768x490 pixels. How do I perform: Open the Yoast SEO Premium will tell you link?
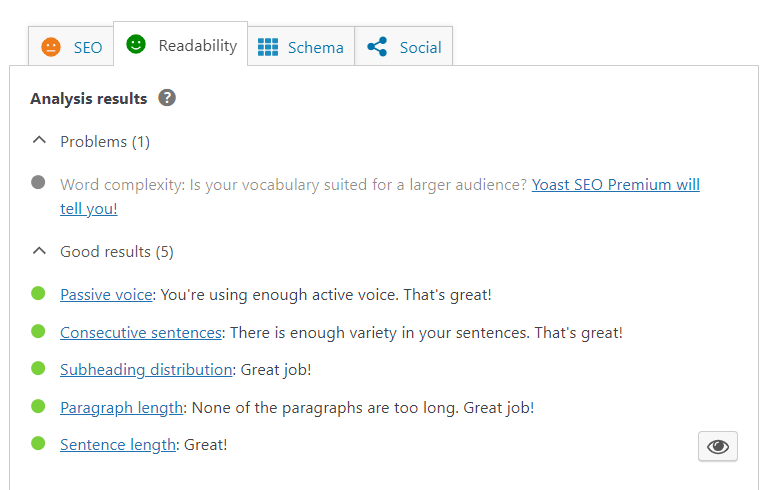click(x=616, y=185)
